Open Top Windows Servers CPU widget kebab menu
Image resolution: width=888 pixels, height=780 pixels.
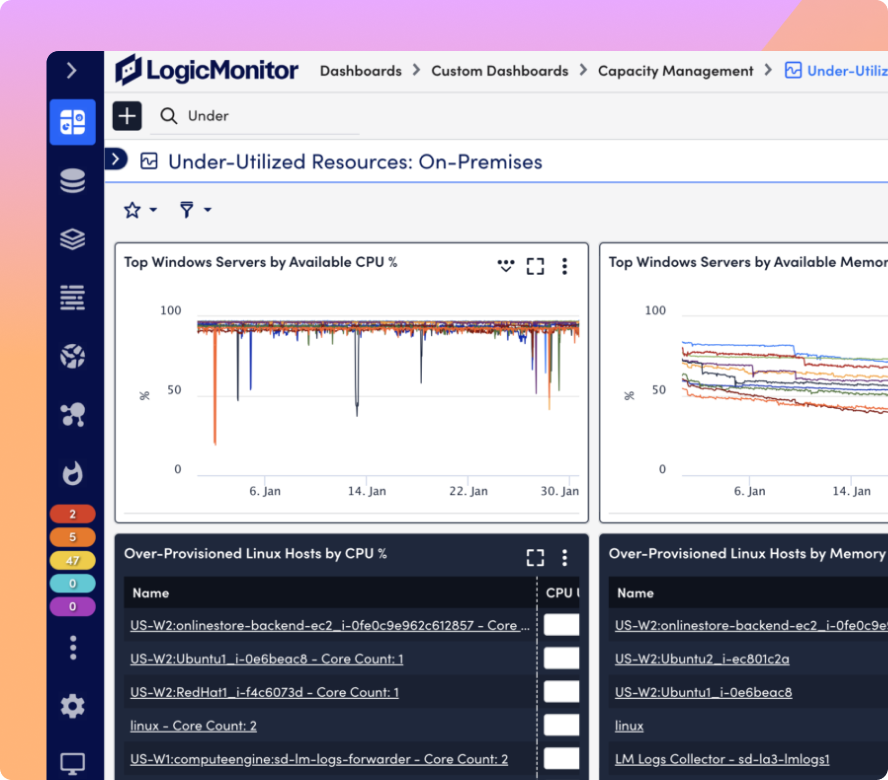click(564, 266)
